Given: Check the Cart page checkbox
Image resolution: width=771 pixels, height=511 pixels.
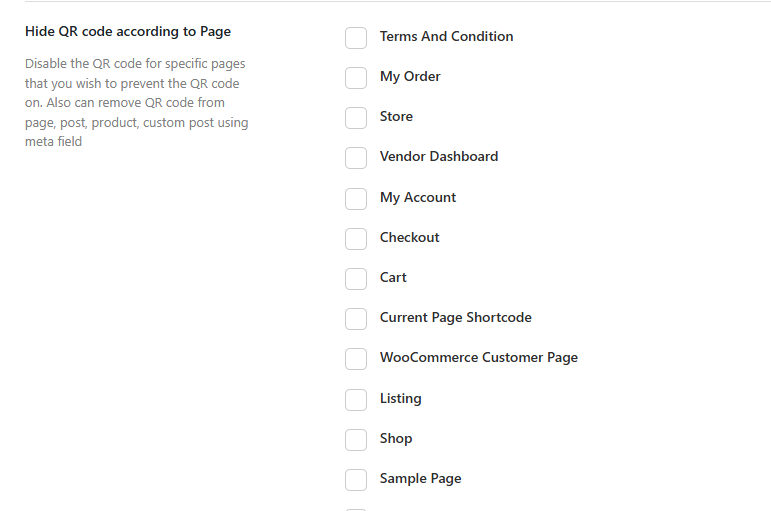Looking at the screenshot, I should tap(356, 279).
